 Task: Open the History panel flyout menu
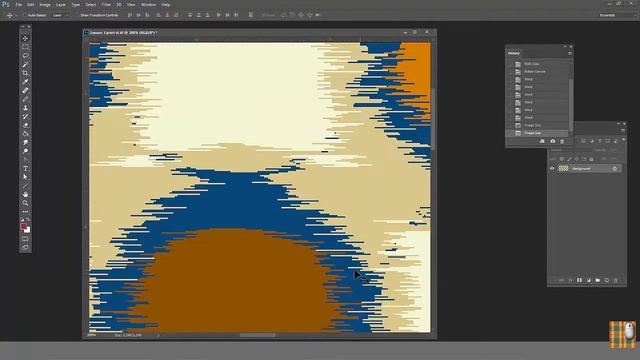pyautogui.click(x=570, y=53)
